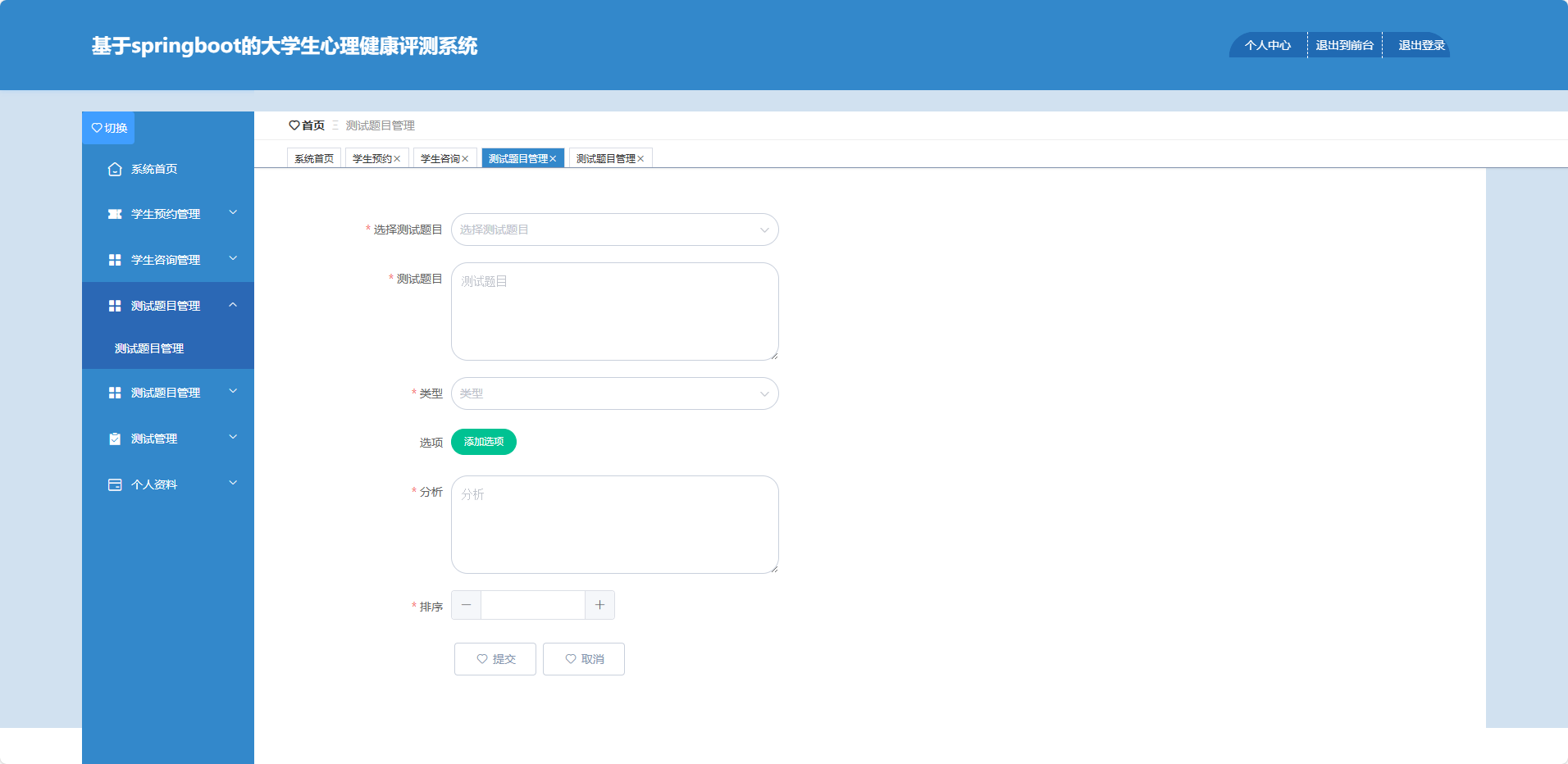
Task: Close the active 测试题目管理 tab
Action: click(x=553, y=159)
